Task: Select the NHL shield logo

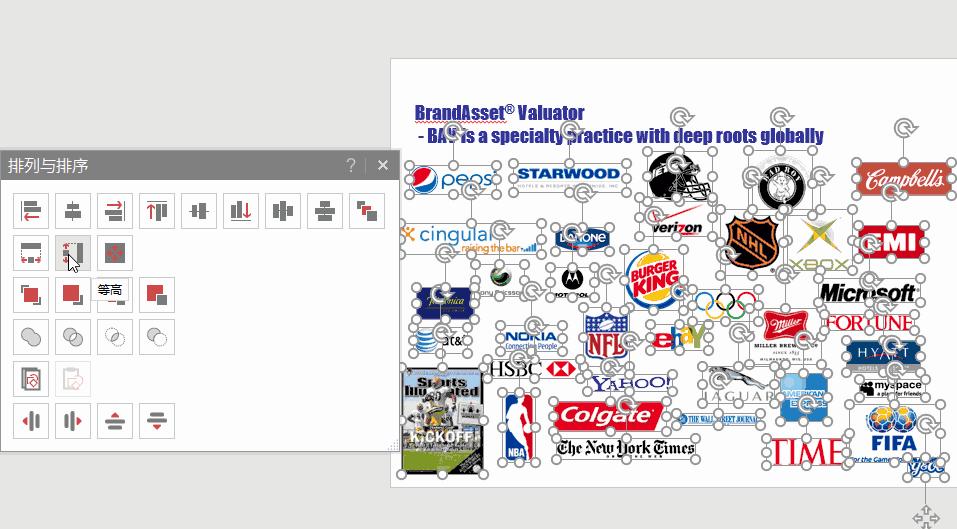Action: click(x=751, y=242)
